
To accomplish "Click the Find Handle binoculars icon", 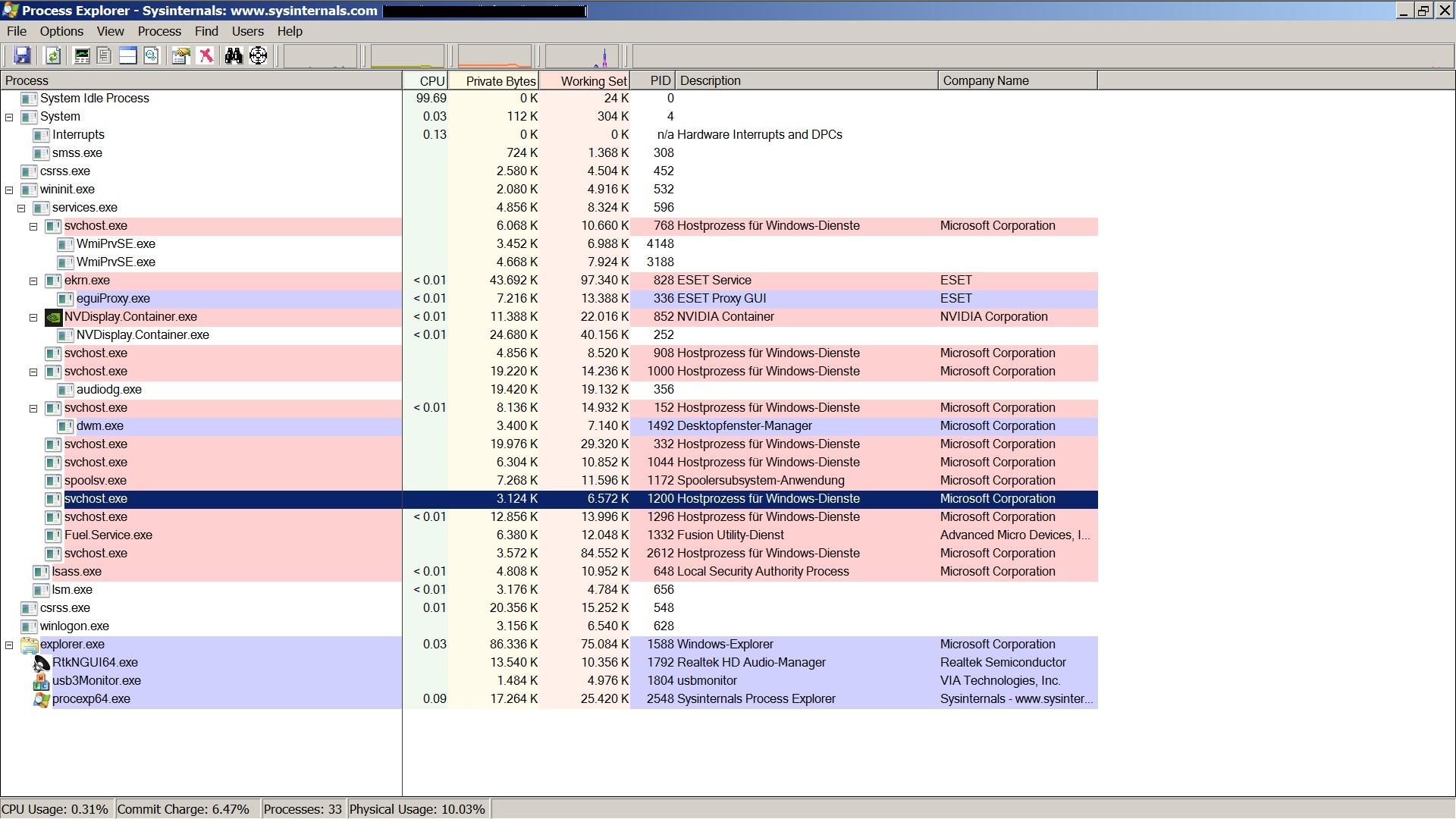I will [234, 55].
